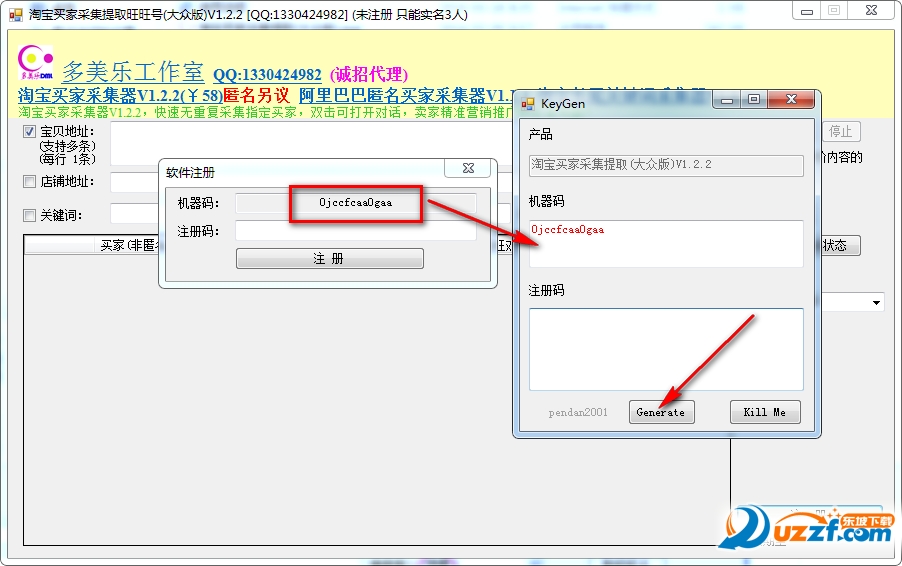Viewport: 902px width, 566px height.
Task: Close the main collector window
Action: [x=872, y=11]
